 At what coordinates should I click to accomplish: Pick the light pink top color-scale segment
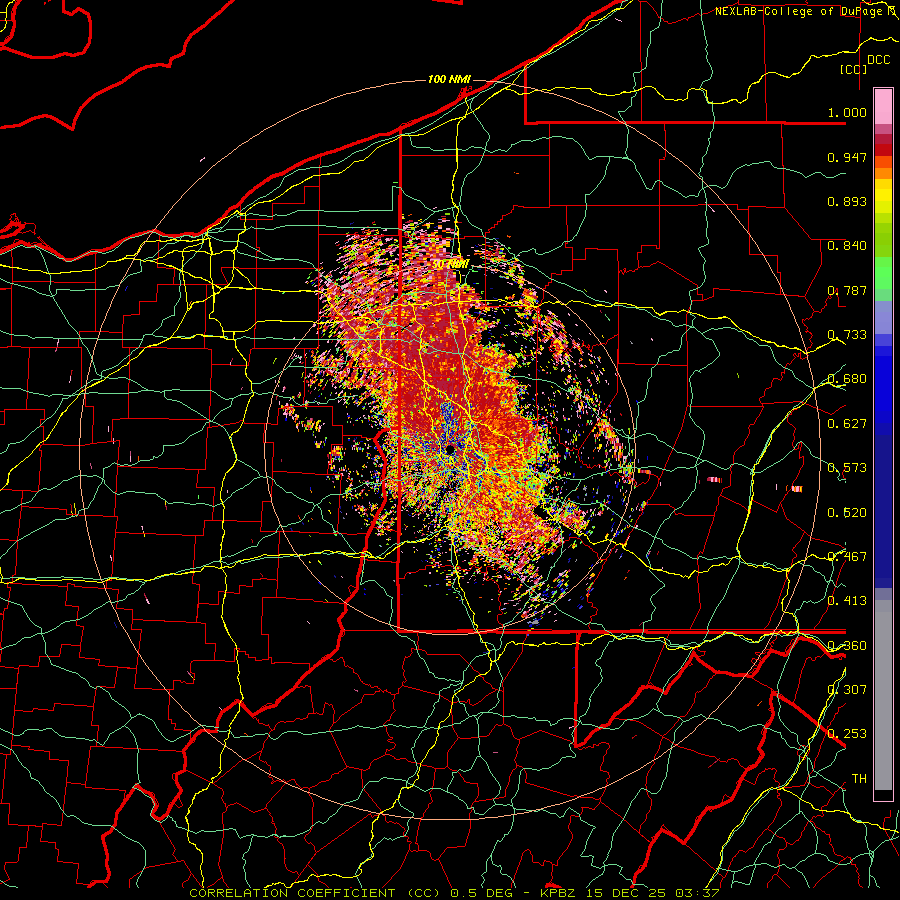point(883,107)
